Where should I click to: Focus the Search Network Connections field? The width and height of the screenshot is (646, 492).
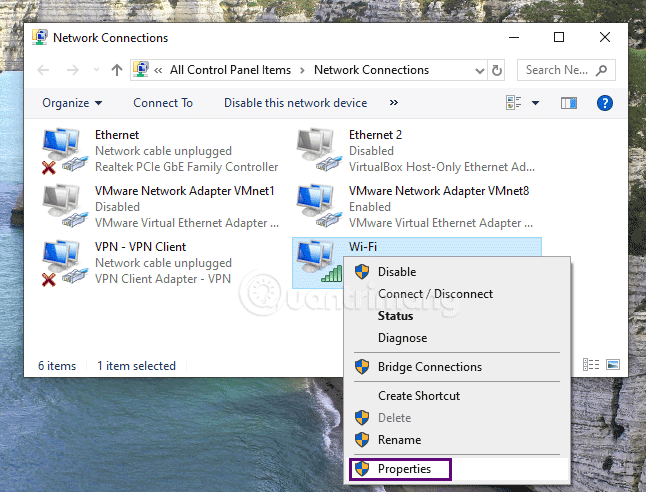coord(566,70)
